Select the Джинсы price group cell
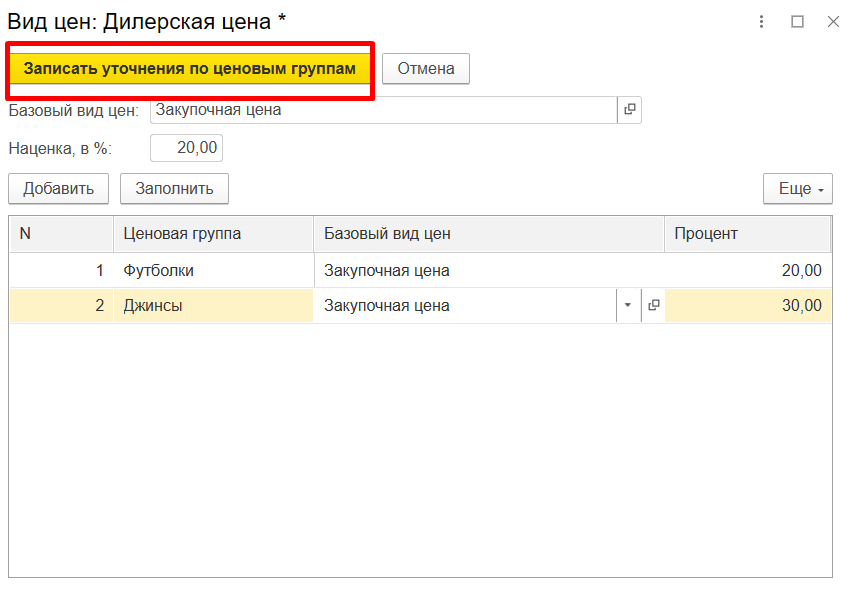The height and width of the screenshot is (592, 850). coord(213,306)
